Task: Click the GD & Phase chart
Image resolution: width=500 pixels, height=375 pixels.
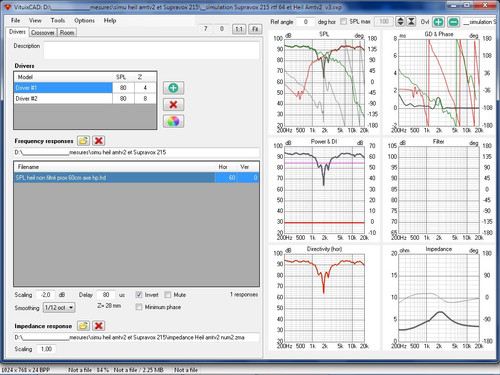Action: 439,82
